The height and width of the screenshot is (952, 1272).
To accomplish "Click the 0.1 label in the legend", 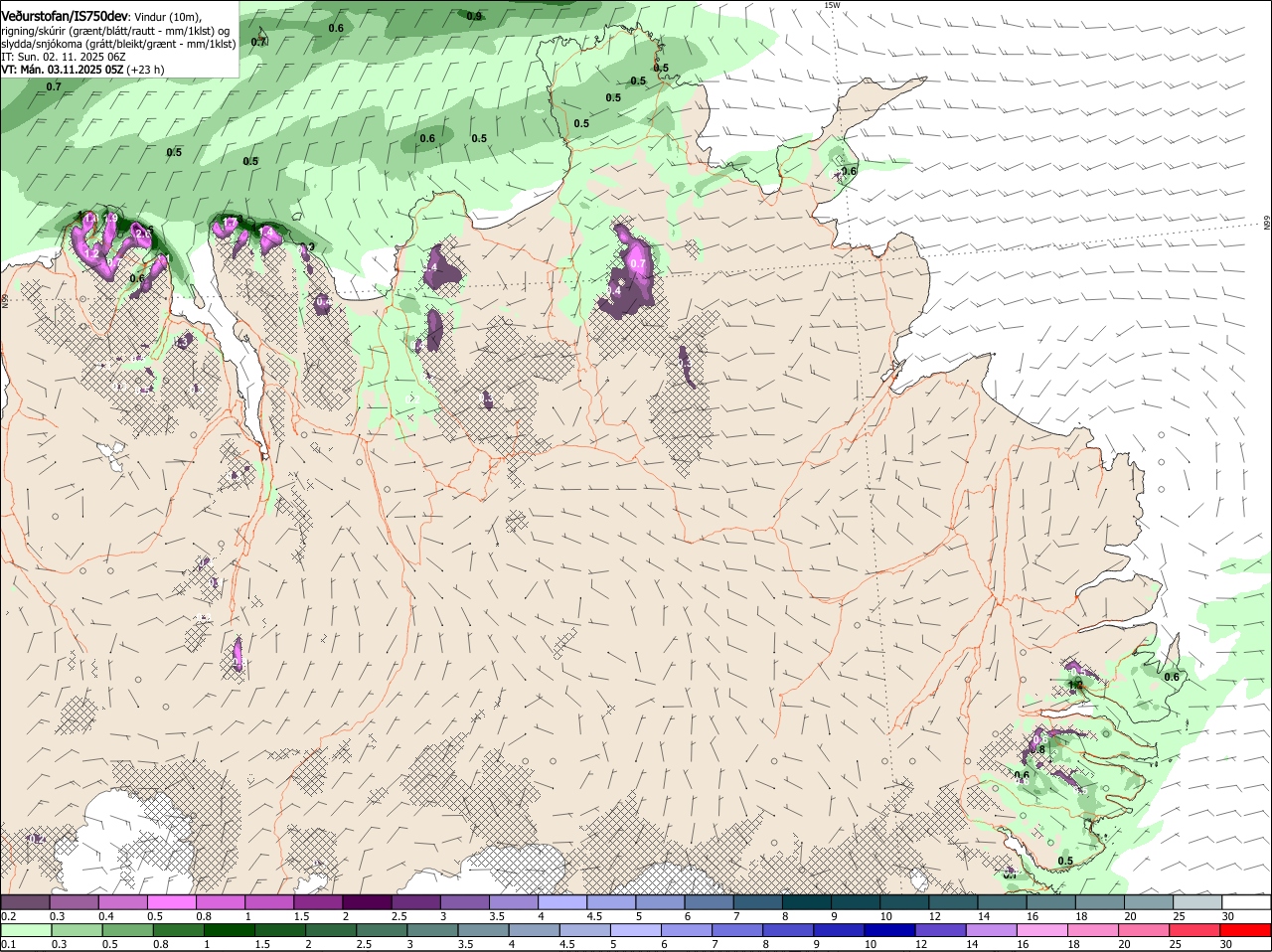I will (8, 945).
